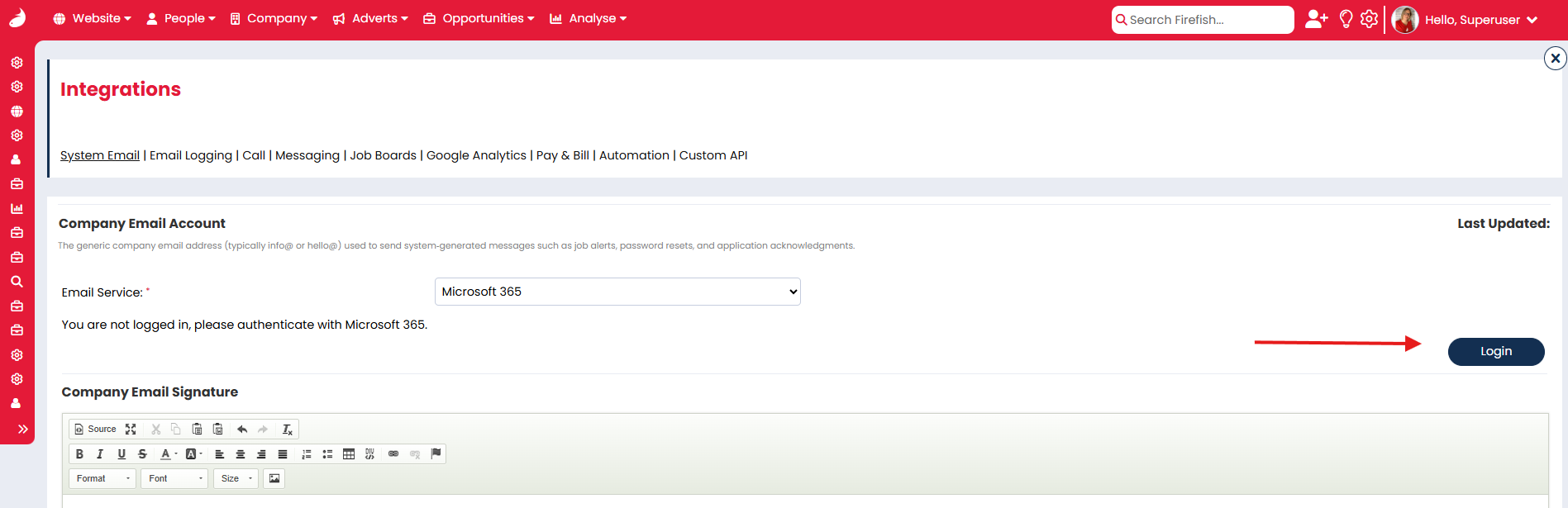Image resolution: width=1568 pixels, height=508 pixels.
Task: Expand the left sidebar with the double chevron
Action: pos(23,429)
